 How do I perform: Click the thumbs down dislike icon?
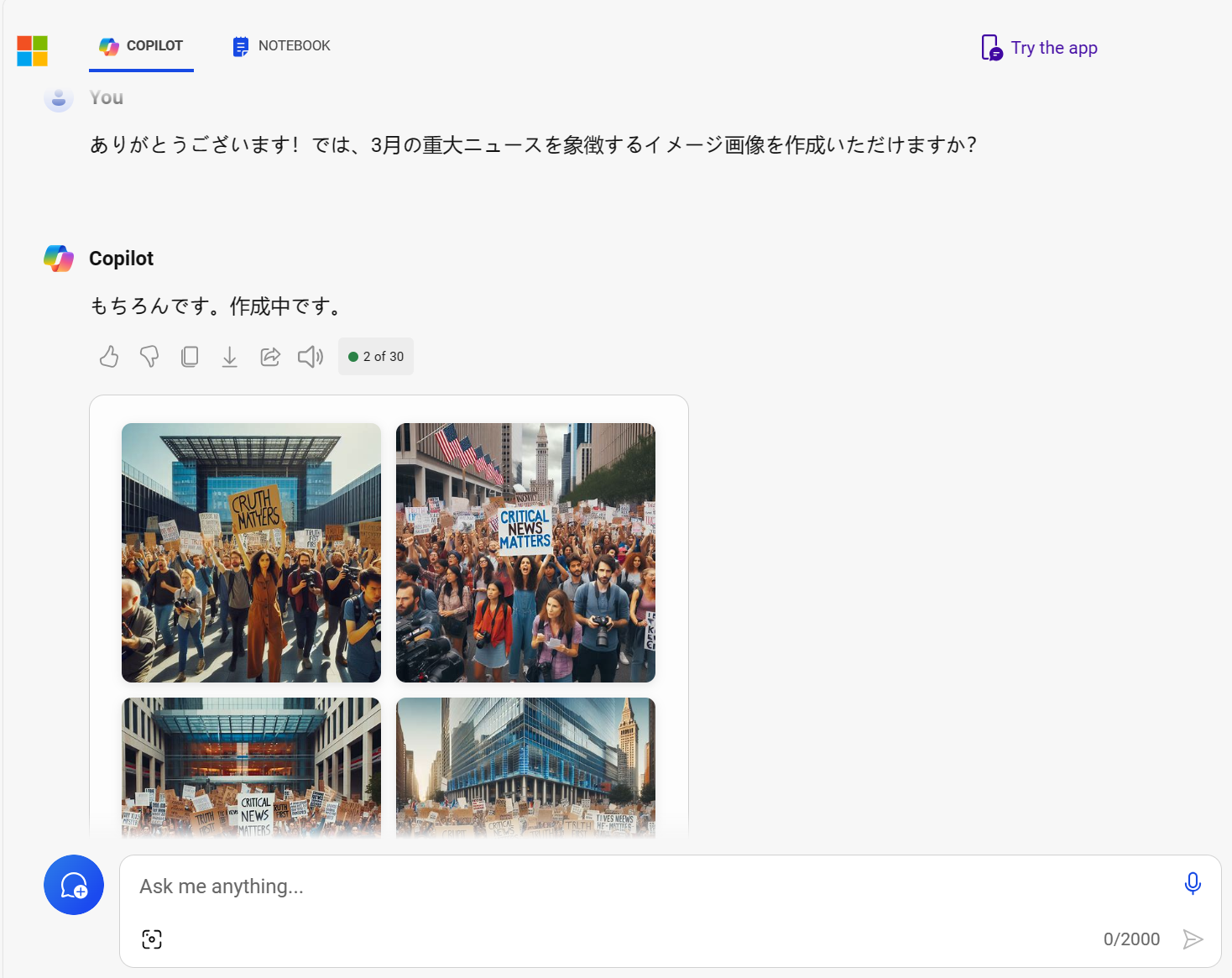pyautogui.click(x=149, y=357)
